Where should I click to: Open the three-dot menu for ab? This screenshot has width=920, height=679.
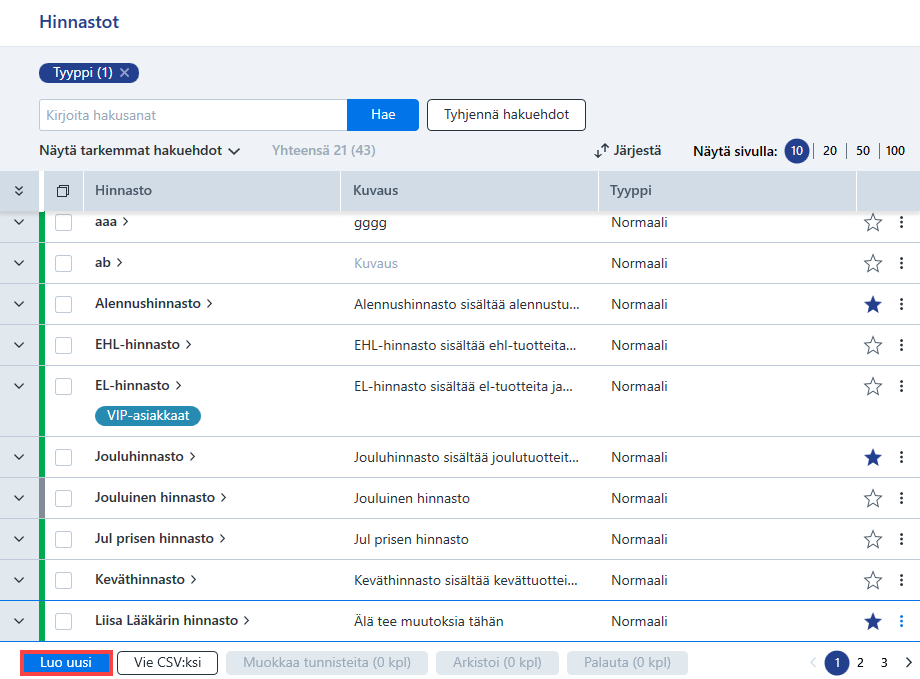pos(901,264)
